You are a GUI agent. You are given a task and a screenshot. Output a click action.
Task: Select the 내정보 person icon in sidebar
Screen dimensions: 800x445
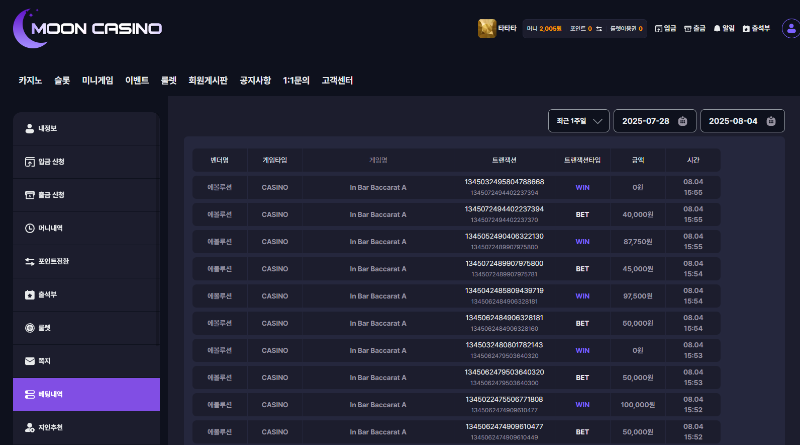tap(30, 129)
